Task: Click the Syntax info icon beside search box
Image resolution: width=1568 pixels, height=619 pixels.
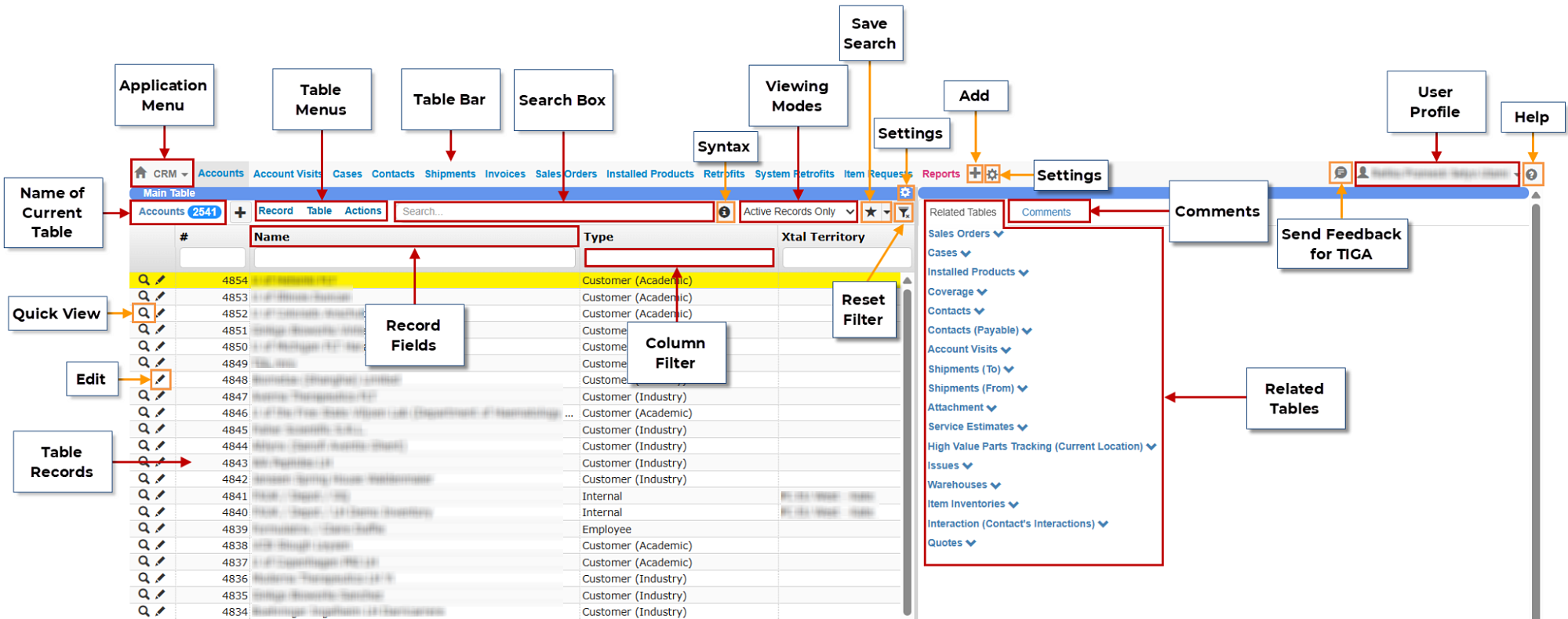Action: (x=724, y=212)
